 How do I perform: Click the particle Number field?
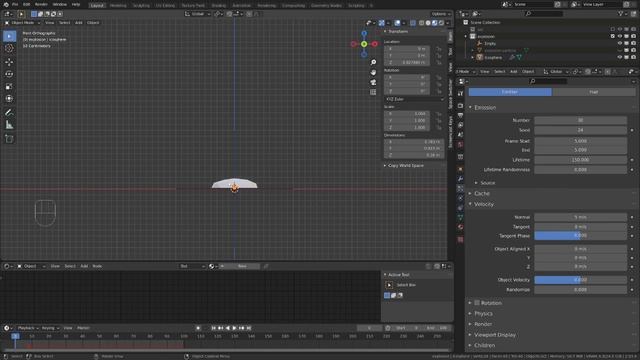coord(580,120)
